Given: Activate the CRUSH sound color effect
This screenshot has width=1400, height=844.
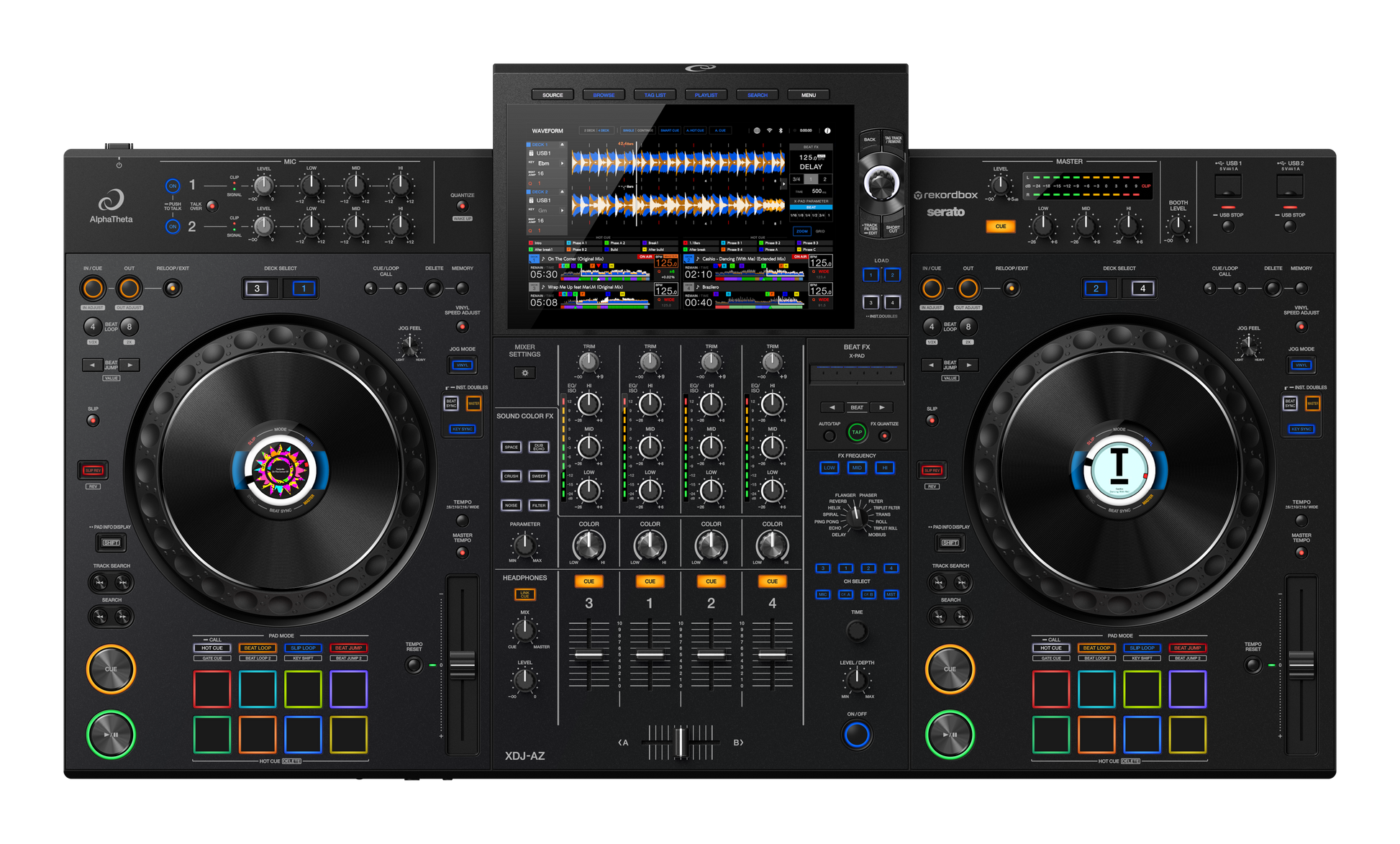Looking at the screenshot, I should click(x=511, y=476).
